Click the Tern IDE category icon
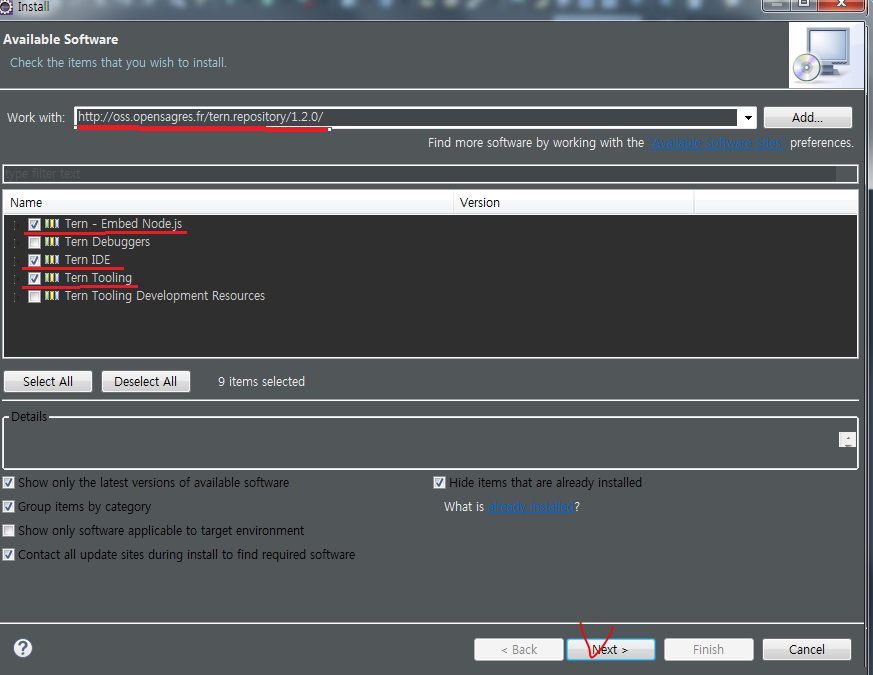Viewport: 873px width, 675px height. 52,260
